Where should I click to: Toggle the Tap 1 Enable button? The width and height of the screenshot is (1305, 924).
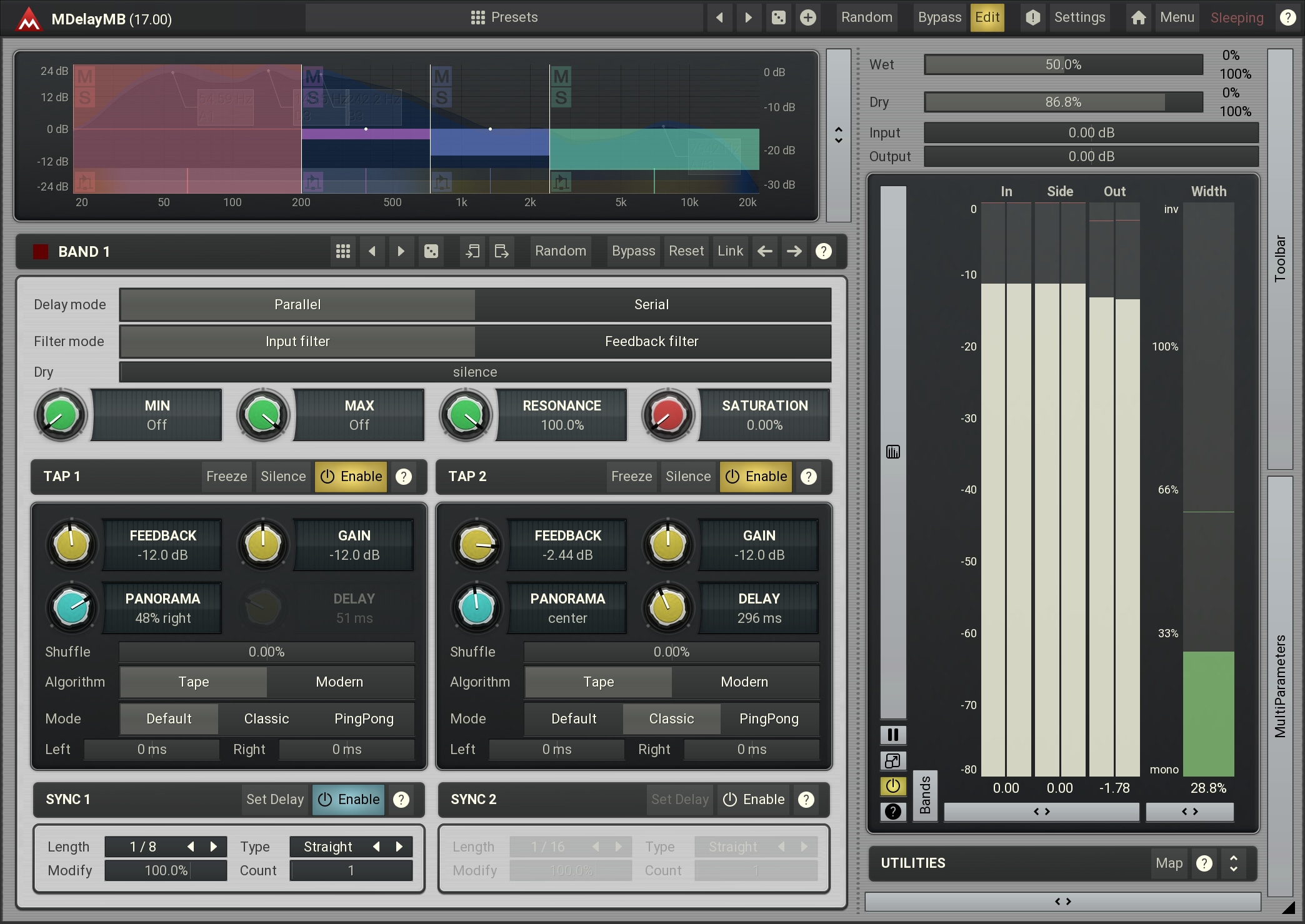(x=351, y=477)
